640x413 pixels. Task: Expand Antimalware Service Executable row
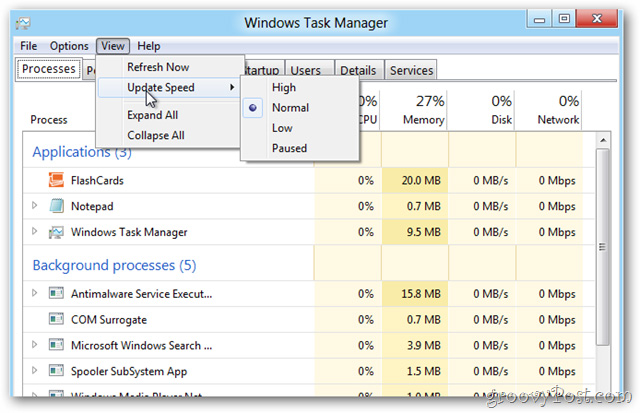(x=35, y=293)
